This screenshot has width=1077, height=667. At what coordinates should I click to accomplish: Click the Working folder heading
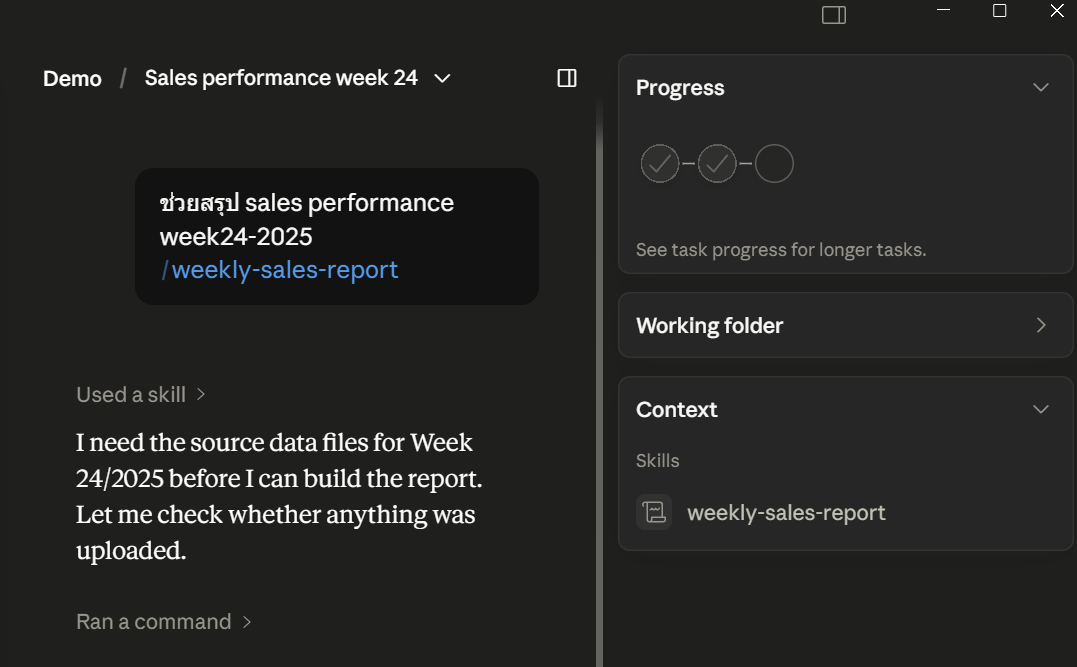pos(710,325)
